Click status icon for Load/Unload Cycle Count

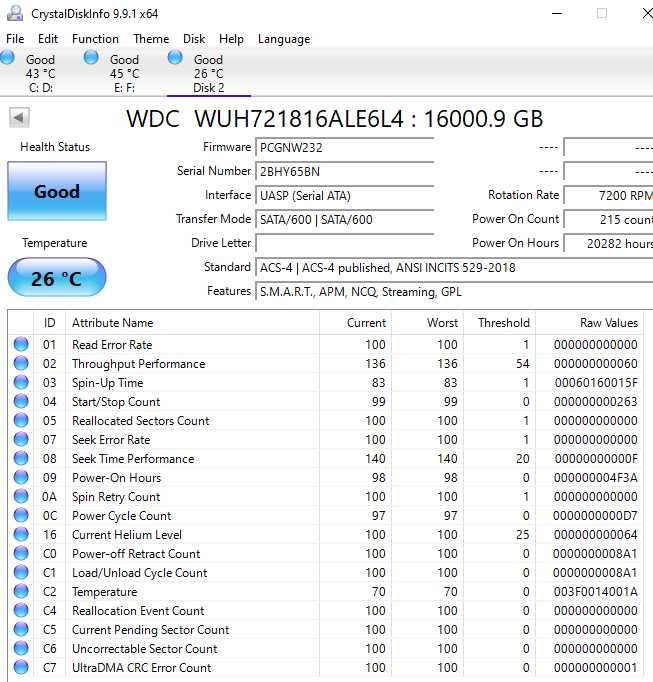coord(21,572)
